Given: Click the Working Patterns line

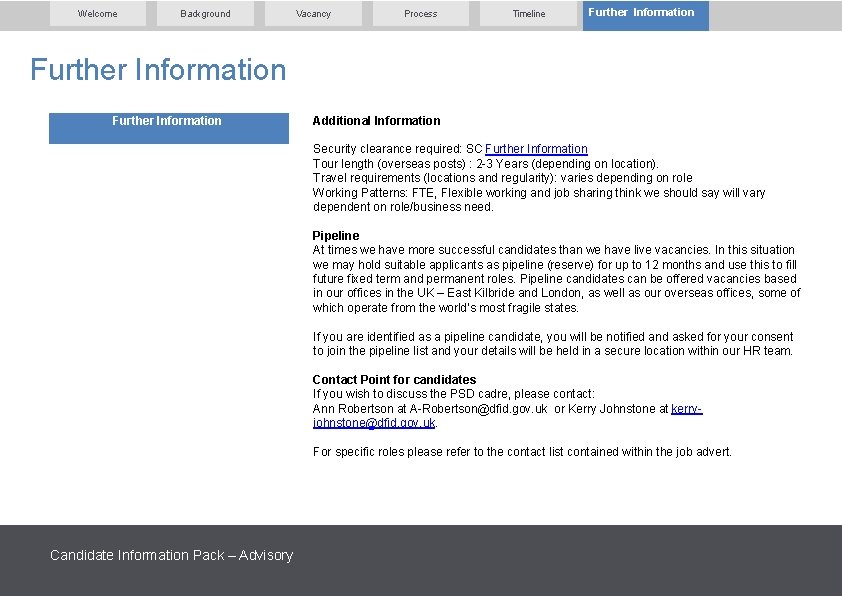Looking at the screenshot, I should click(539, 200).
